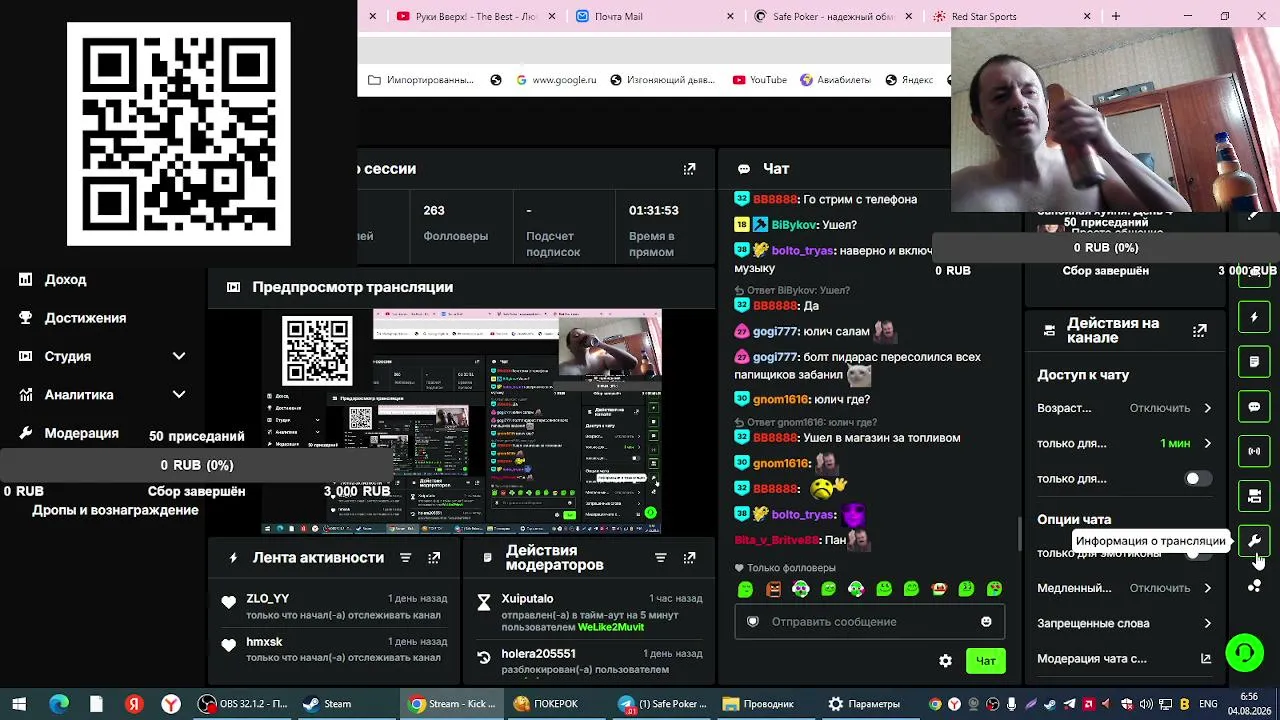Toggle the third только для switch
The height and width of the screenshot is (720, 1280).
pyautogui.click(x=1197, y=479)
